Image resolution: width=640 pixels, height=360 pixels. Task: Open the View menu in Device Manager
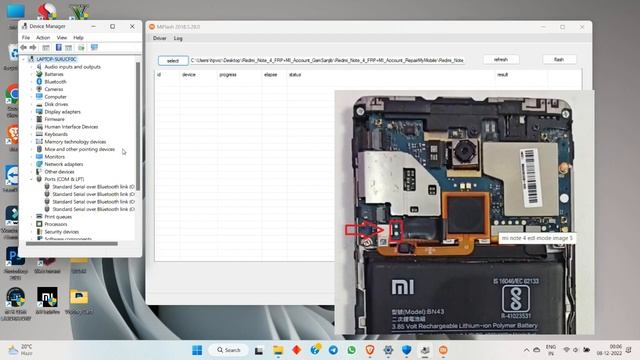coord(62,38)
